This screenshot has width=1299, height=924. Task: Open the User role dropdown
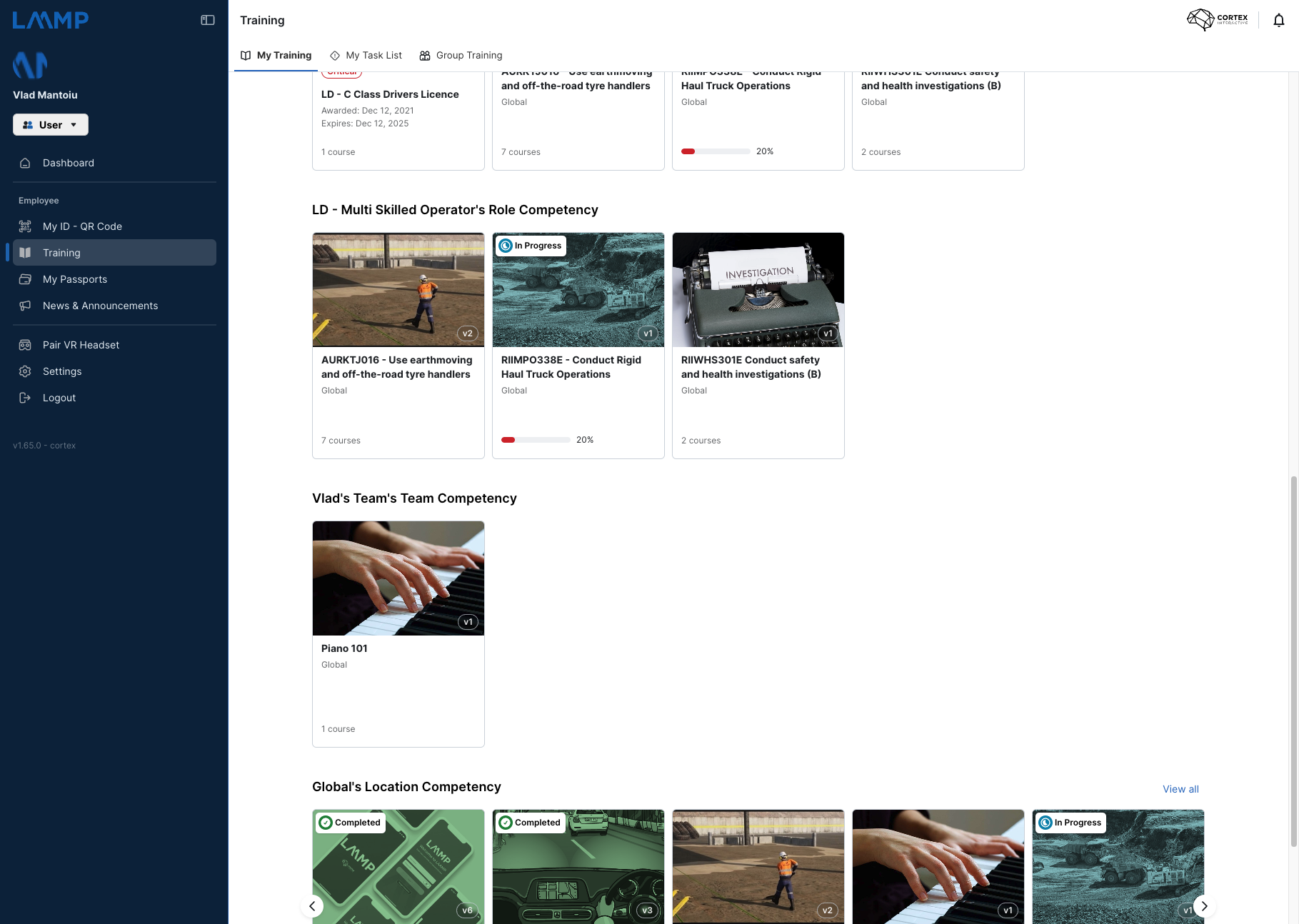point(51,125)
